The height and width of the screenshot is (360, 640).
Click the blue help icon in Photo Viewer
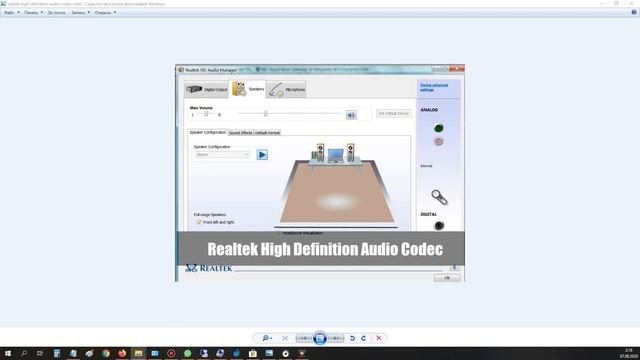634,12
